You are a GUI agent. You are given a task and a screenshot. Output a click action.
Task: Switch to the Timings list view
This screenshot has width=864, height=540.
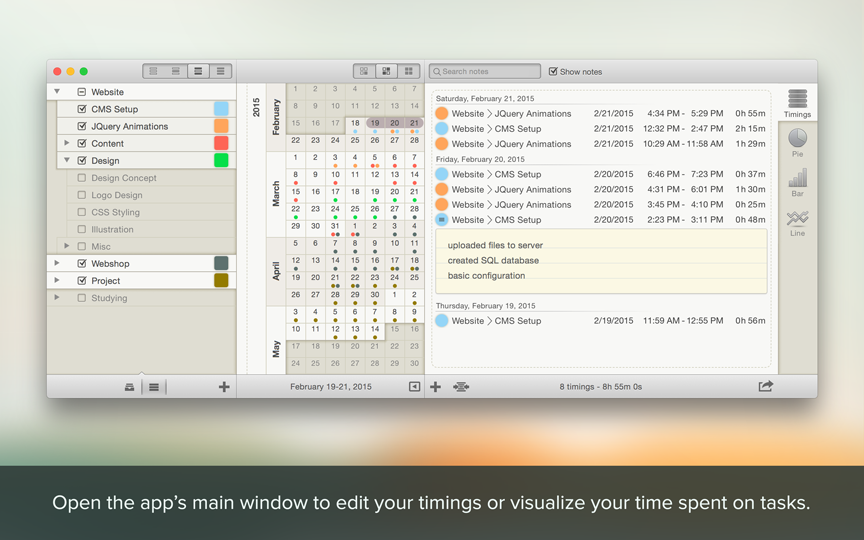[797, 103]
